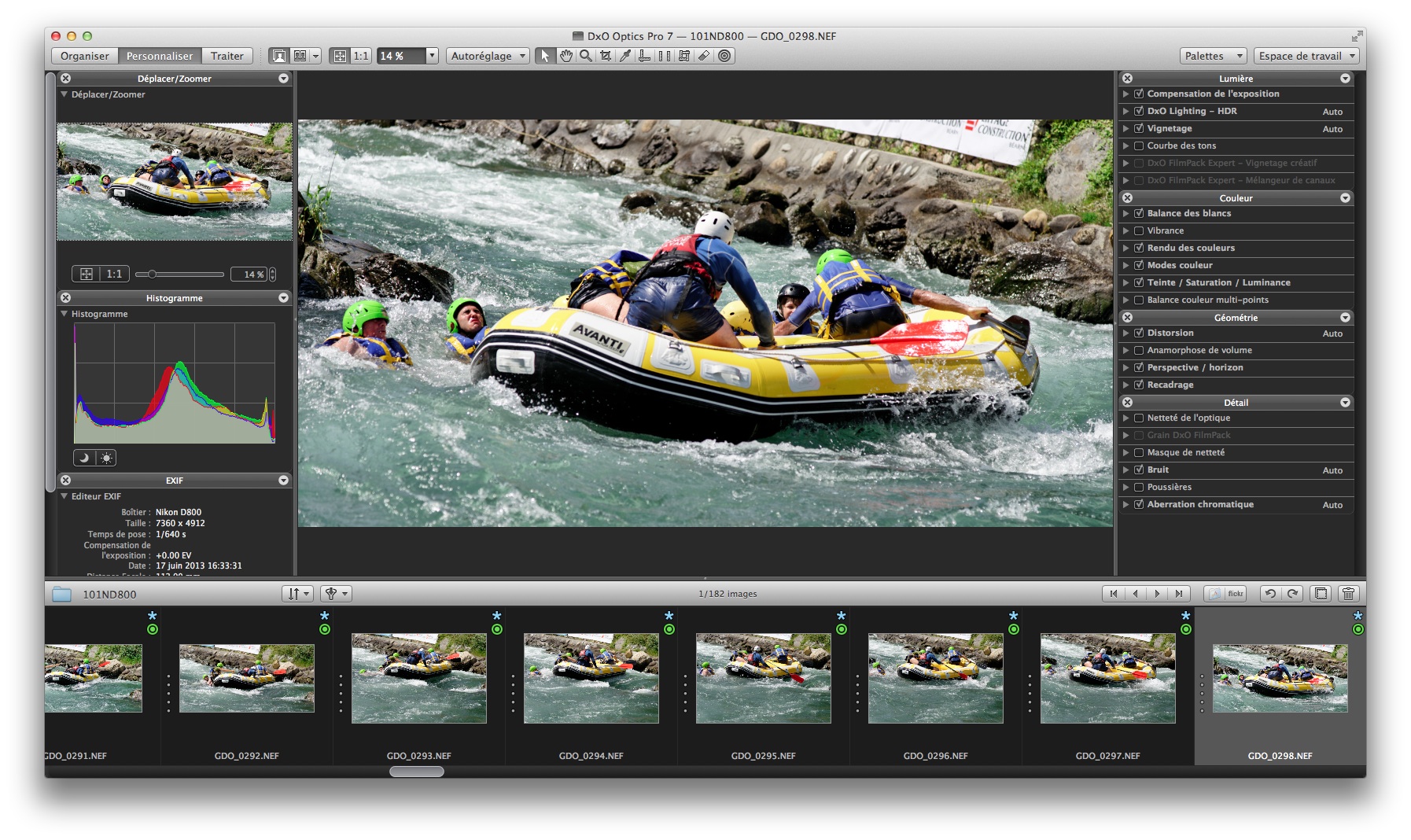Enable Courbe des tons checkbox
This screenshot has height=840, width=1411.
[x=1139, y=146]
